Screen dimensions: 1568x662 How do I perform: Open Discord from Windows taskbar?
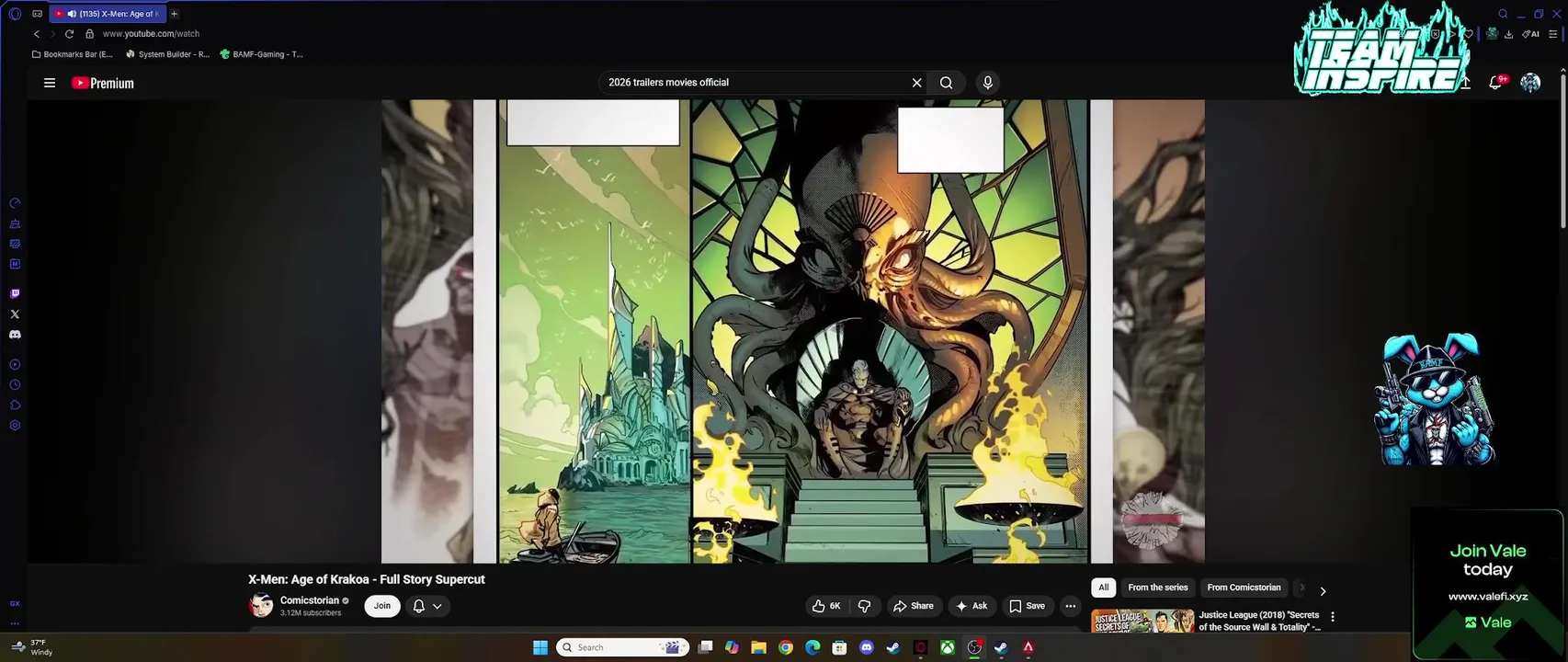[x=866, y=647]
